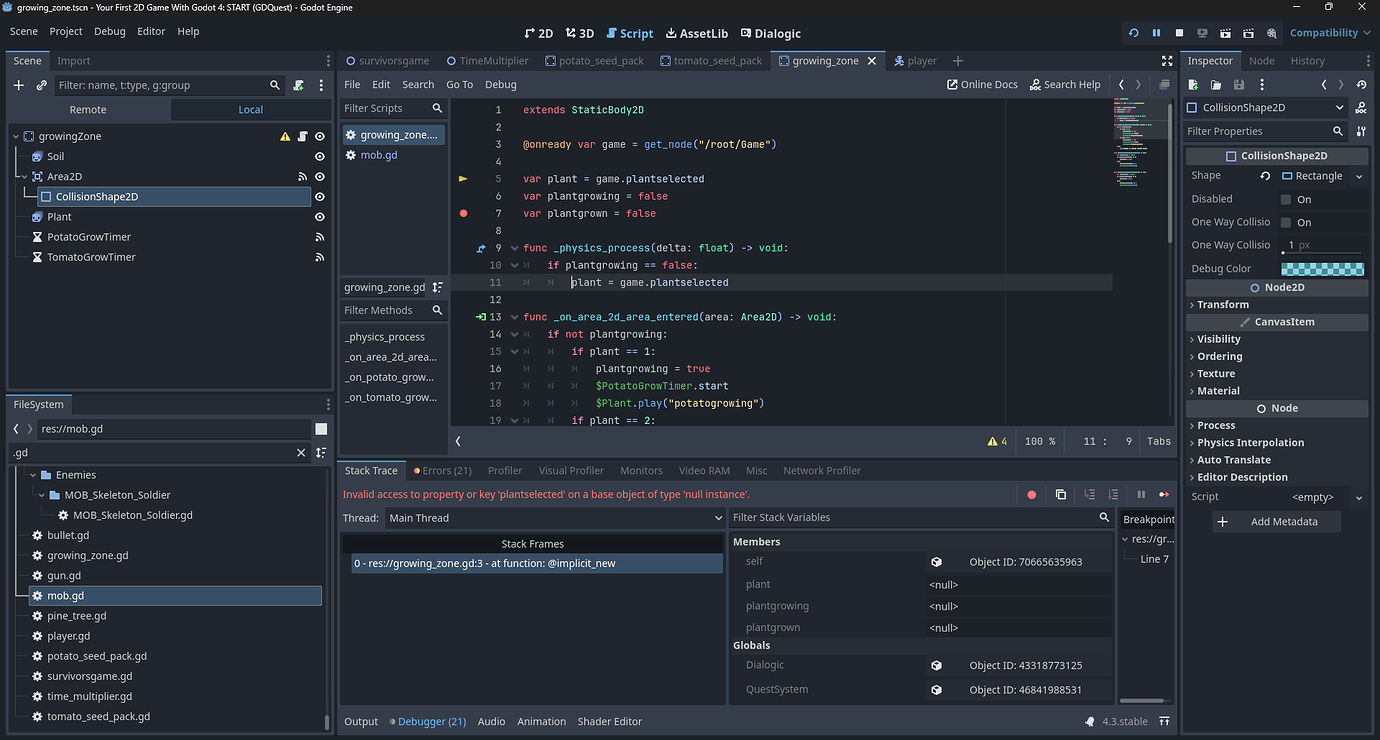Collapse the Enemies folder in FileSystem

click(x=31, y=474)
